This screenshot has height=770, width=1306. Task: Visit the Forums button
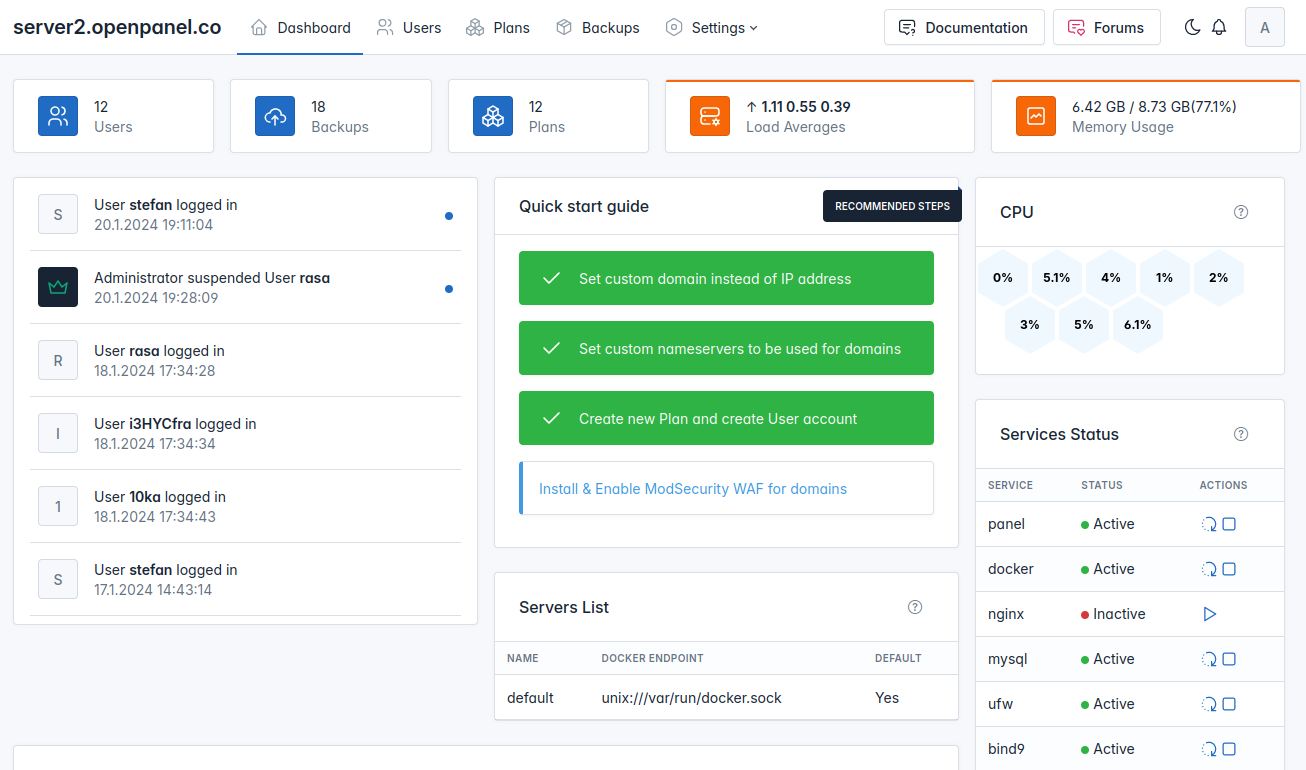click(1106, 28)
